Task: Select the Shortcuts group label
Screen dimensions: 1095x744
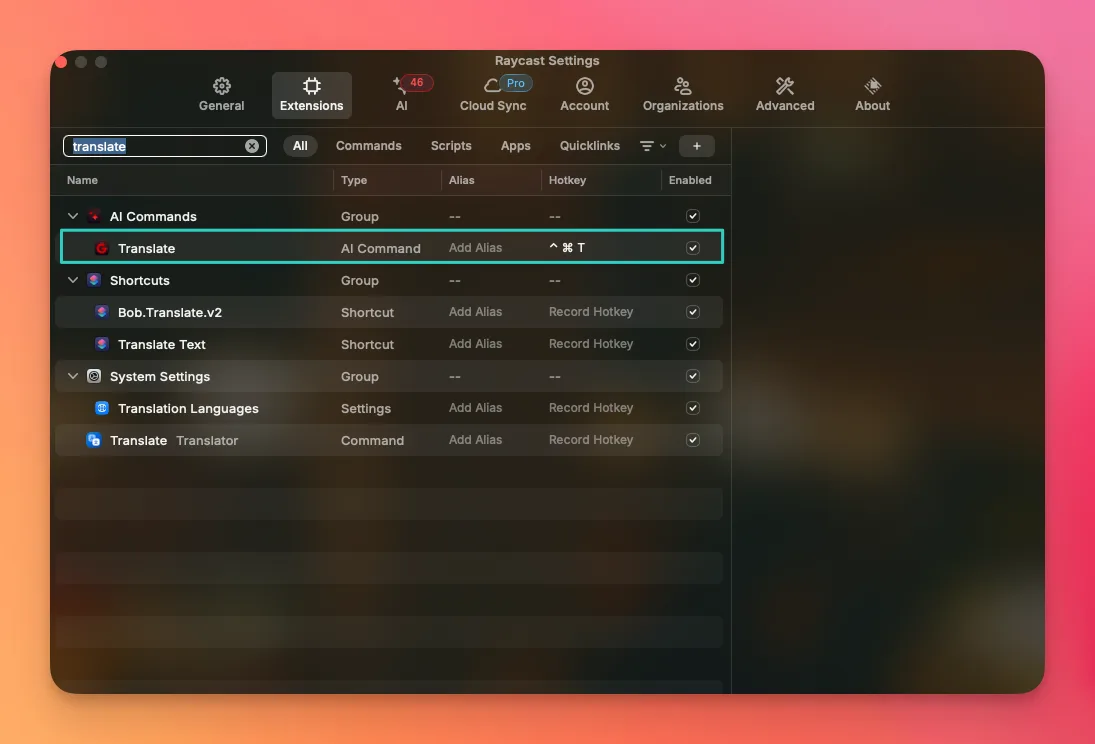Action: pyautogui.click(x=140, y=280)
